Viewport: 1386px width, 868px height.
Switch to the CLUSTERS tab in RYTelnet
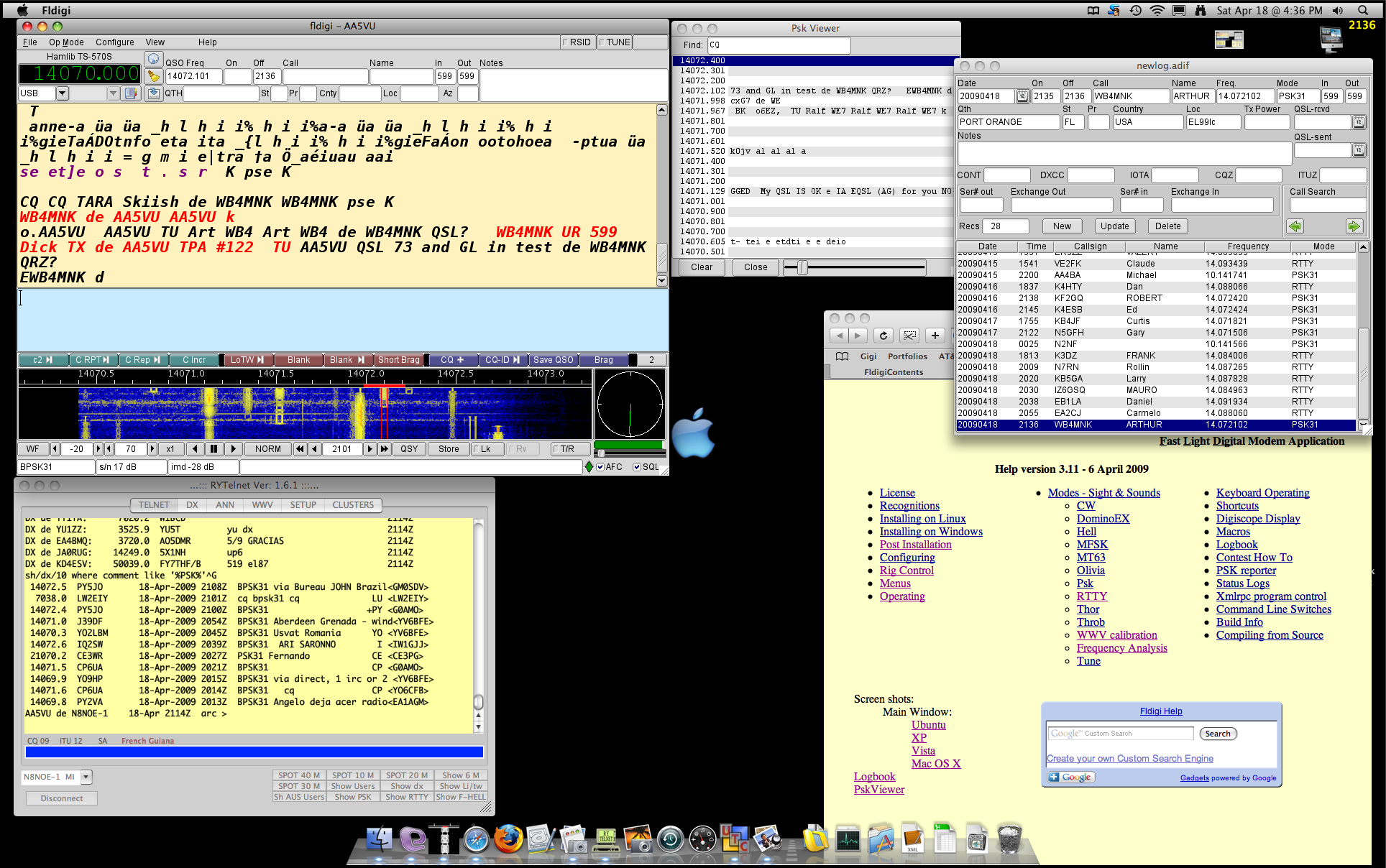point(353,505)
